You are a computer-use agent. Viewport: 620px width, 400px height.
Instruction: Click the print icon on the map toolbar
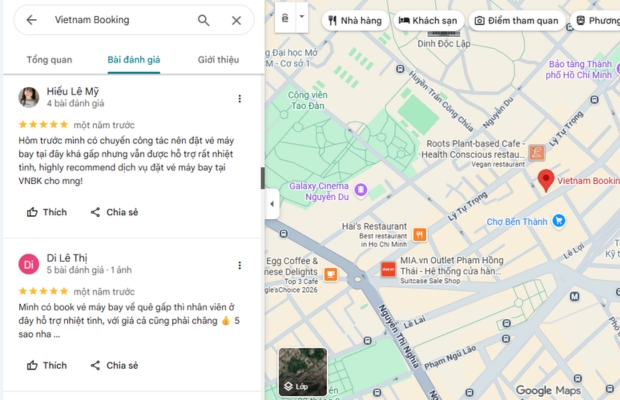click(x=285, y=18)
